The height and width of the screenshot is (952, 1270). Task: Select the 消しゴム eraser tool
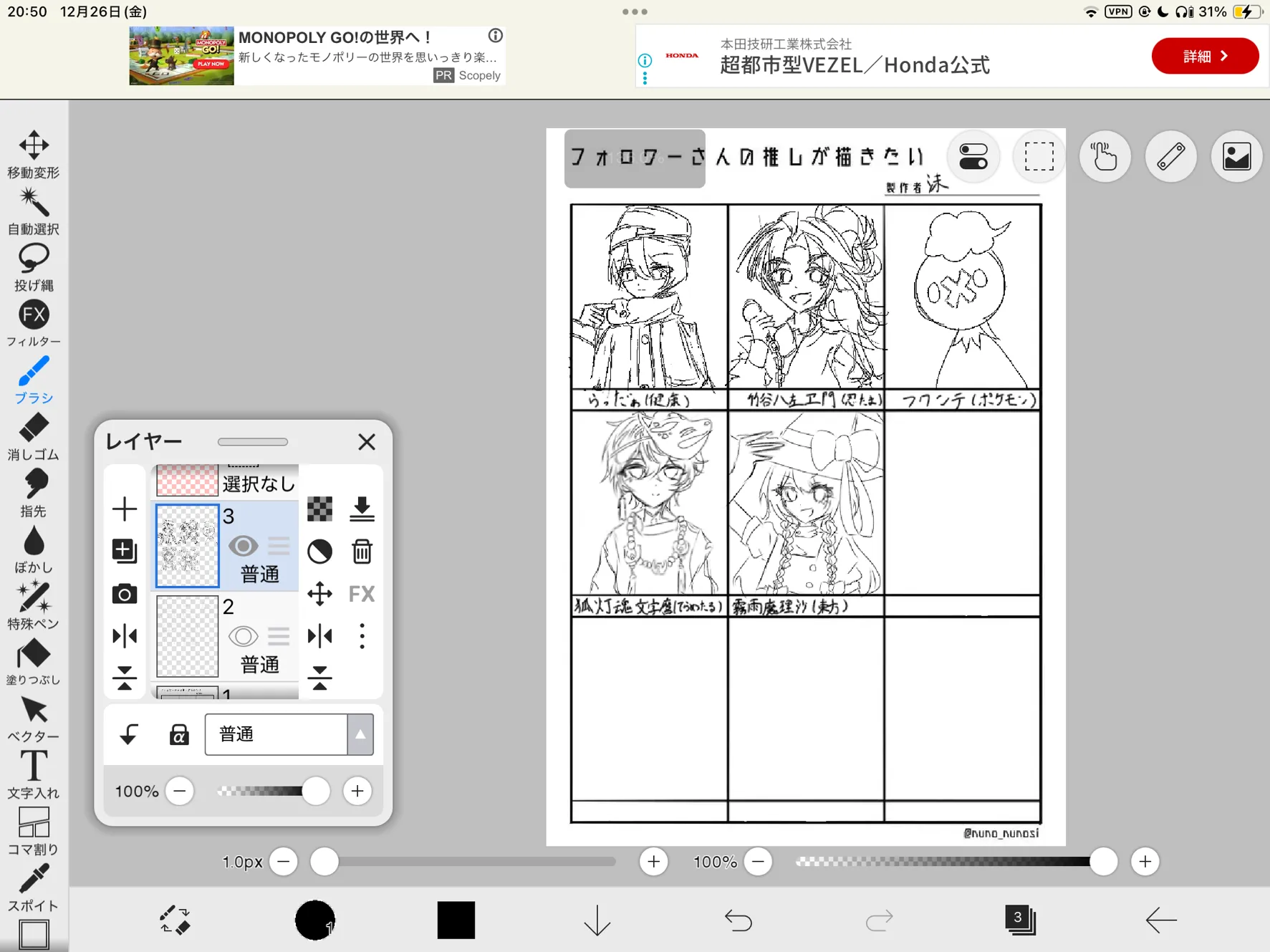pos(34,437)
